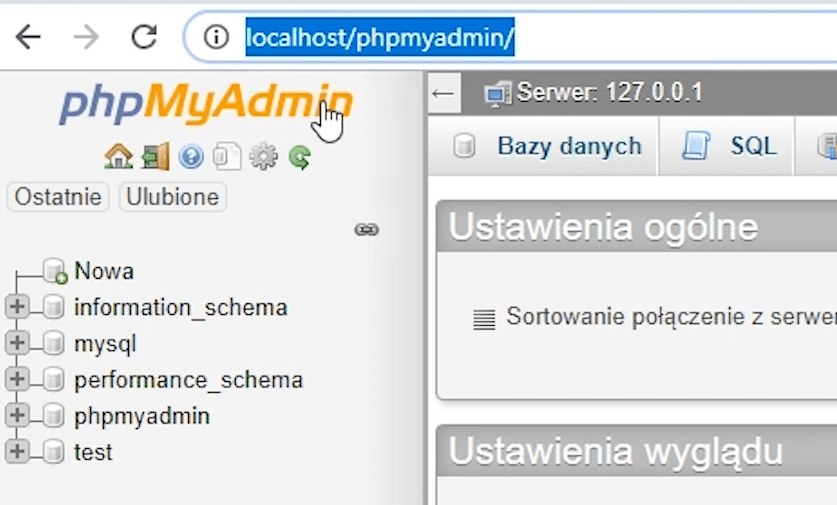Click the Nowa new database icon

(54, 271)
